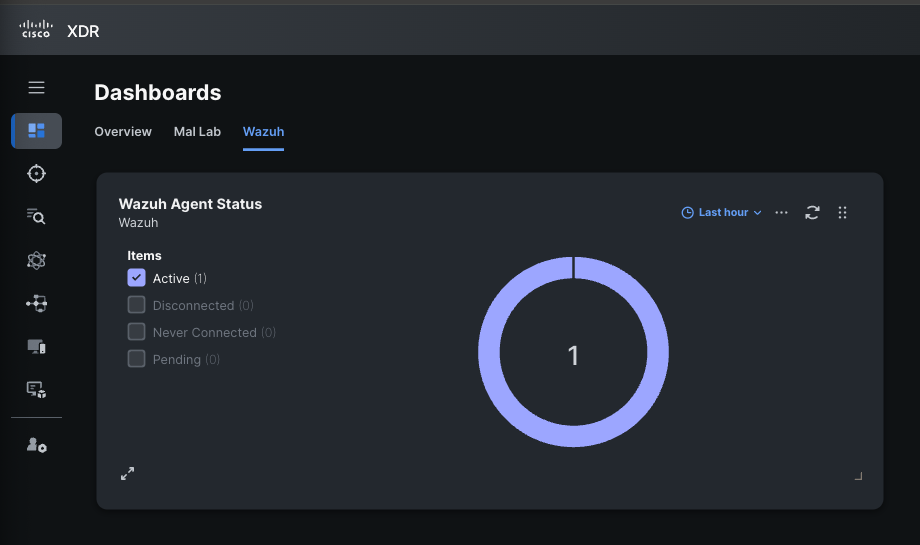Toggle the Disconnected checkbox
Image resolution: width=920 pixels, height=545 pixels.
click(137, 305)
